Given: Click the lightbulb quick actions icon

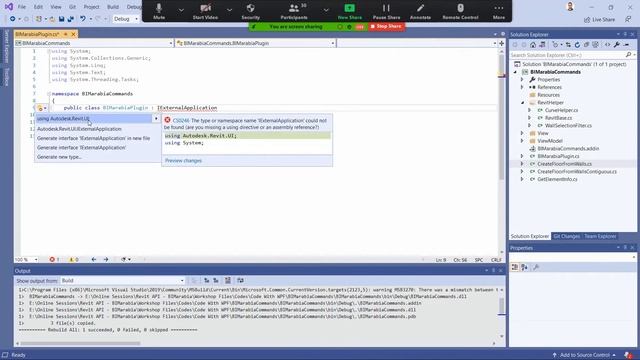Looking at the screenshot, I should 40,108.
